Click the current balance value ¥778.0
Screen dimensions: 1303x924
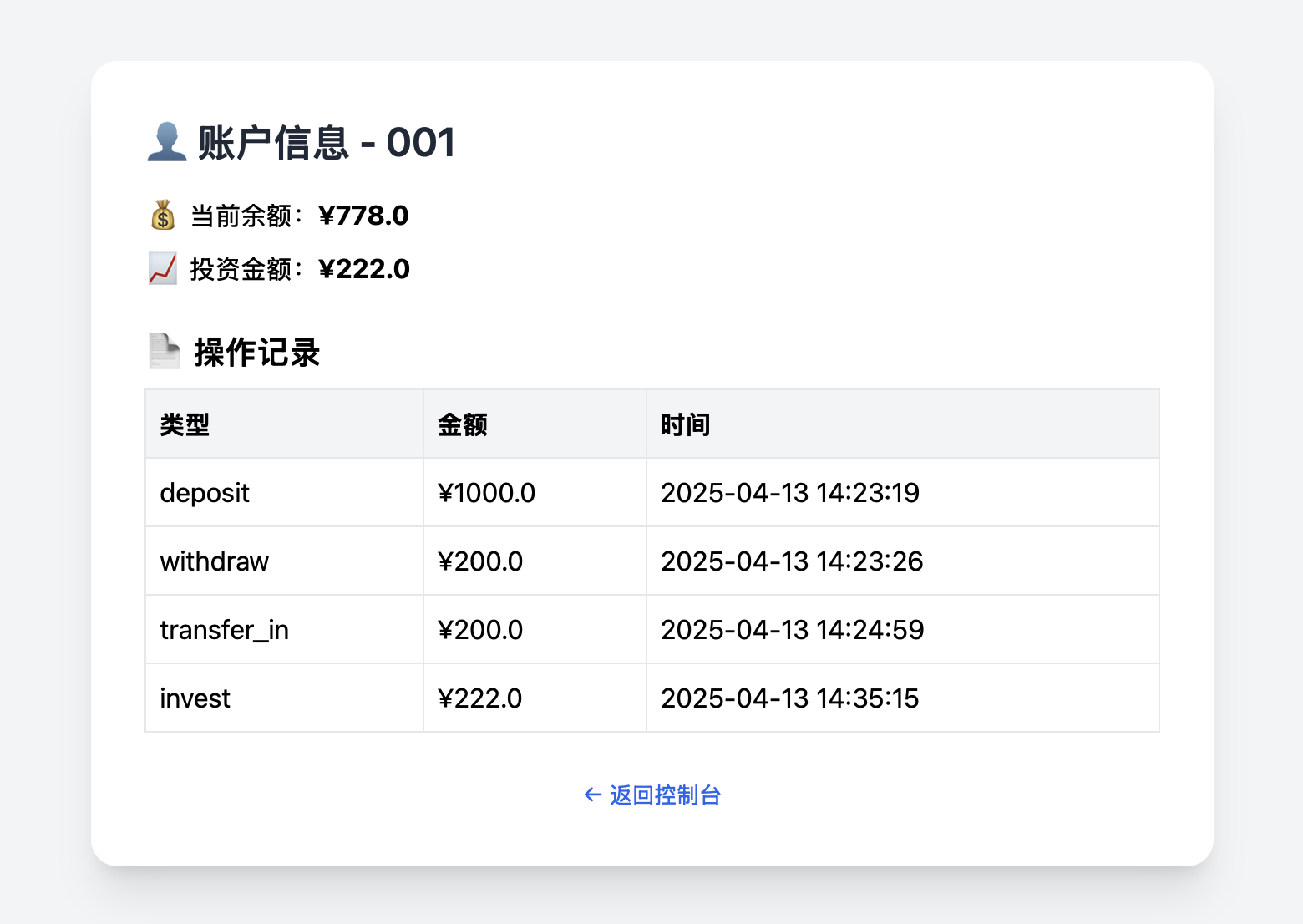click(363, 216)
